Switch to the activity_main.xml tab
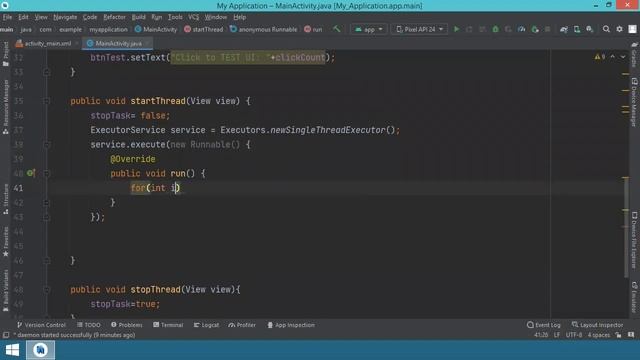The height and width of the screenshot is (360, 640). point(47,43)
